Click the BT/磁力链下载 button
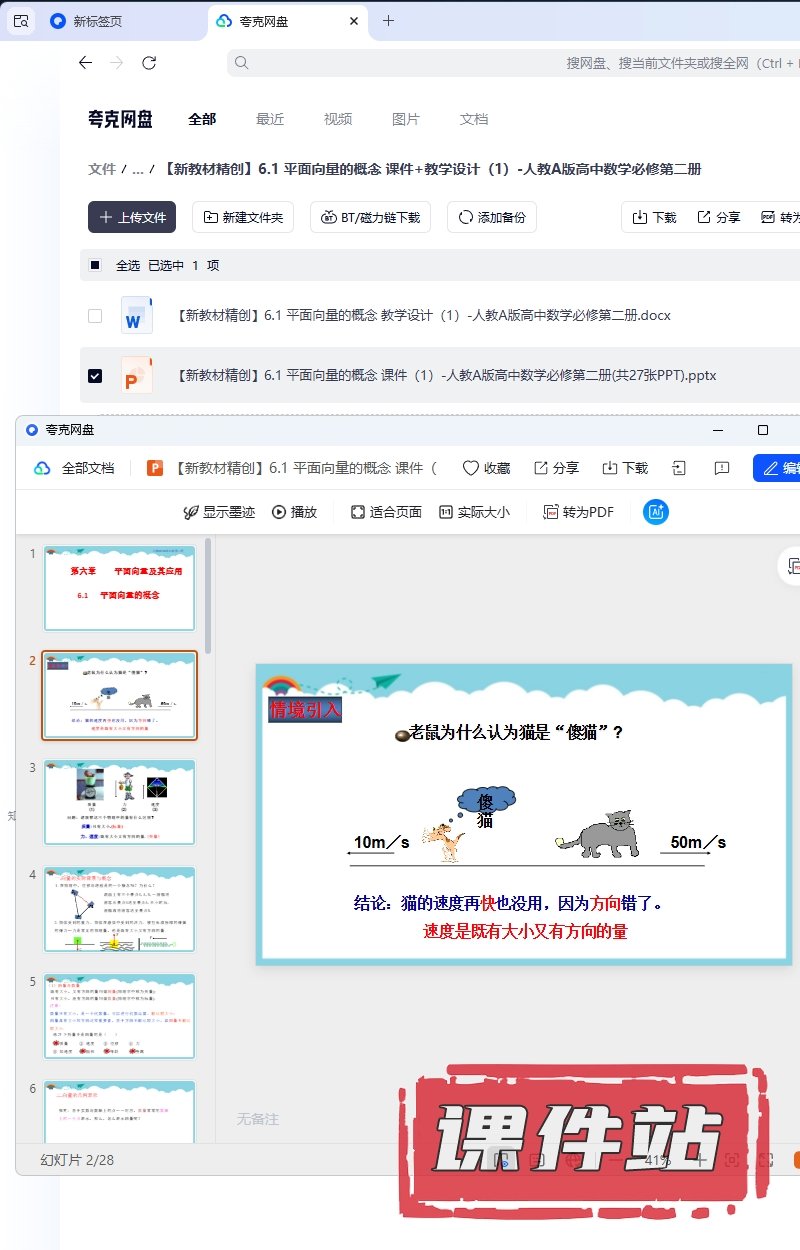The width and height of the screenshot is (800, 1250). (370, 217)
